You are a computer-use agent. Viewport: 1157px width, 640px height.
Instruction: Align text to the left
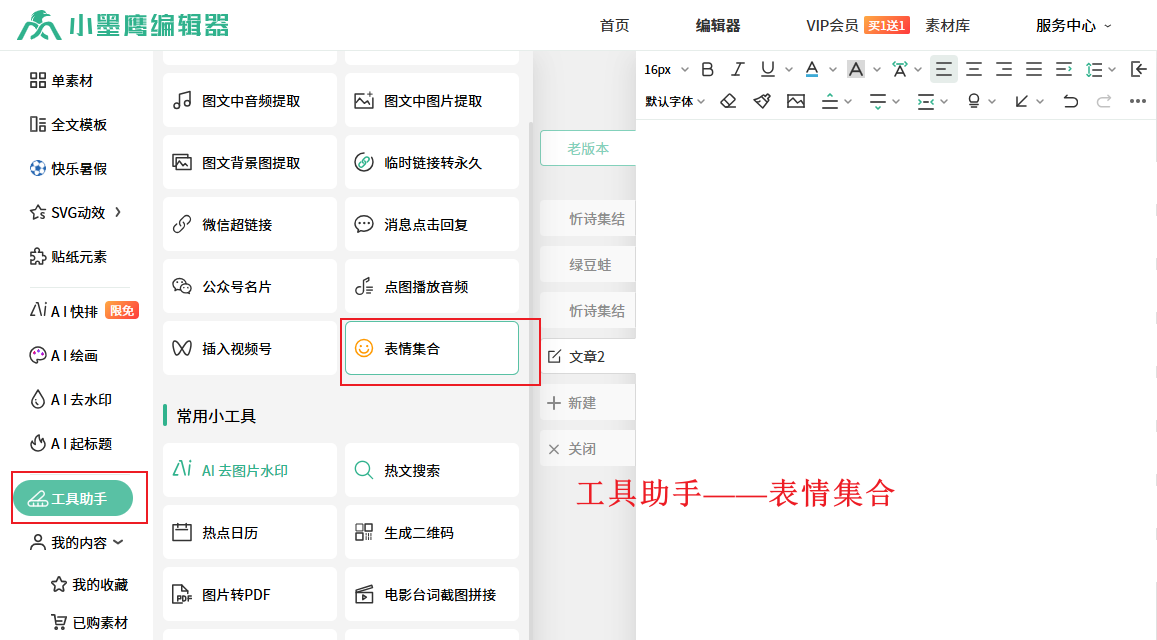(944, 69)
